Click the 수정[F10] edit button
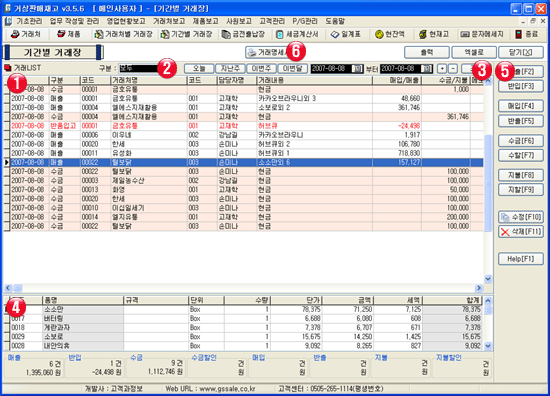 [x=521, y=217]
